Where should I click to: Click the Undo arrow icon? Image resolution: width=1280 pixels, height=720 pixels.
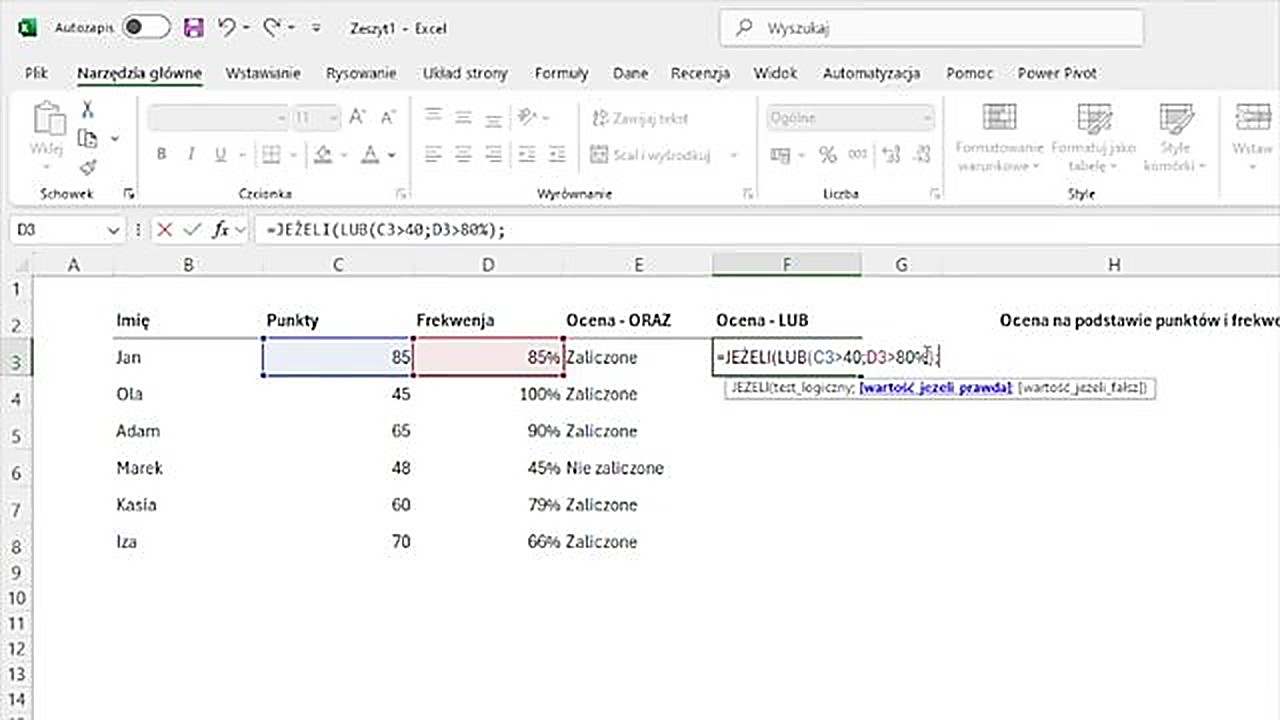coord(227,28)
